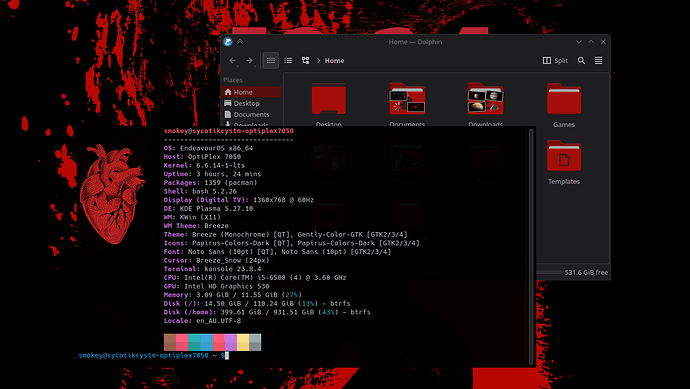Click the 'Terminal: konsole 23.8.4' line
This screenshot has height=389, width=690.
[212, 268]
